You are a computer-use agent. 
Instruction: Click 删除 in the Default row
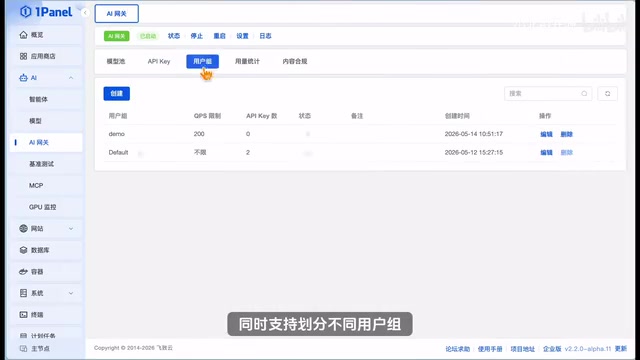tap(567, 152)
